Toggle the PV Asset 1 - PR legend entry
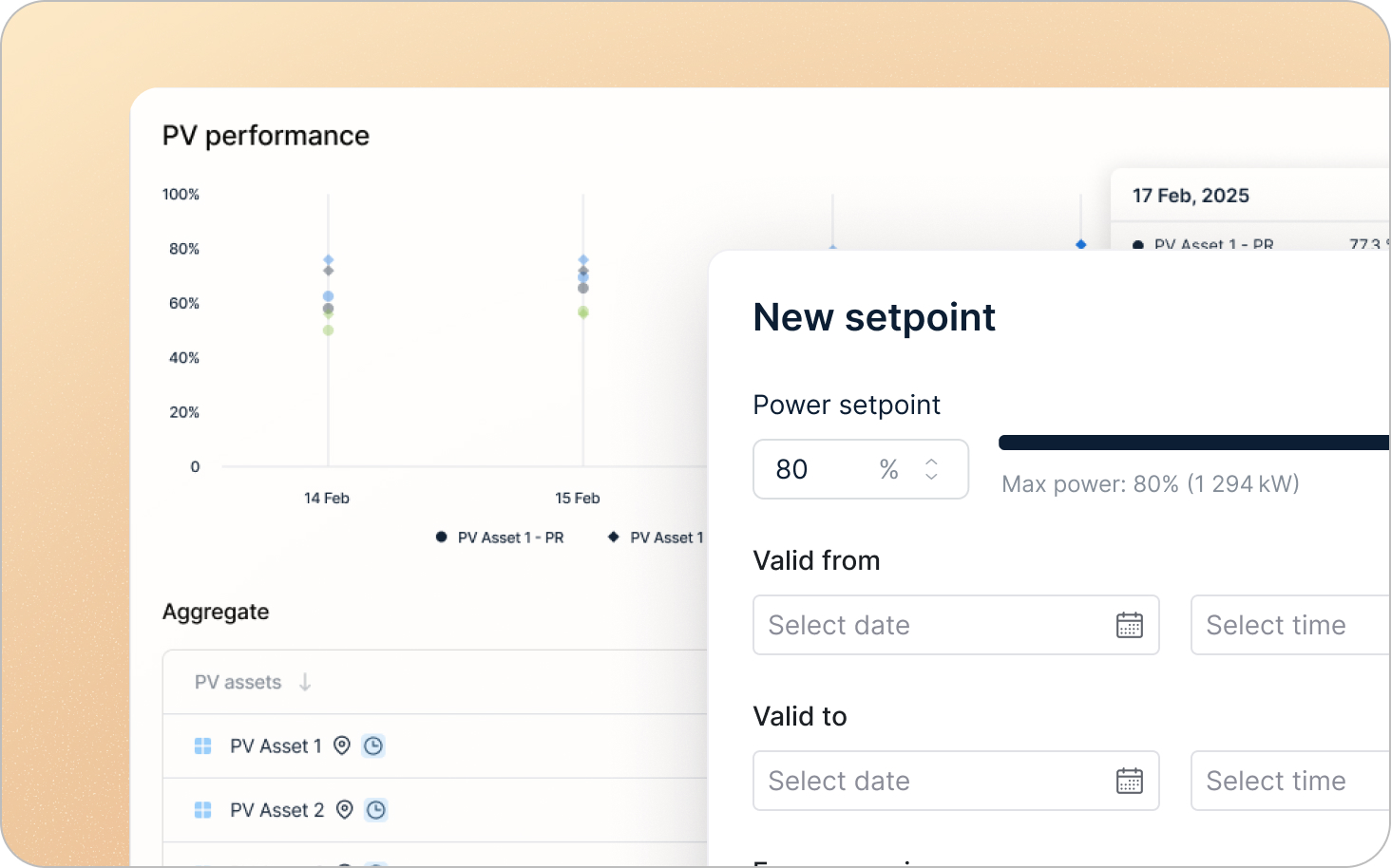The image size is (1391, 868). [x=500, y=537]
